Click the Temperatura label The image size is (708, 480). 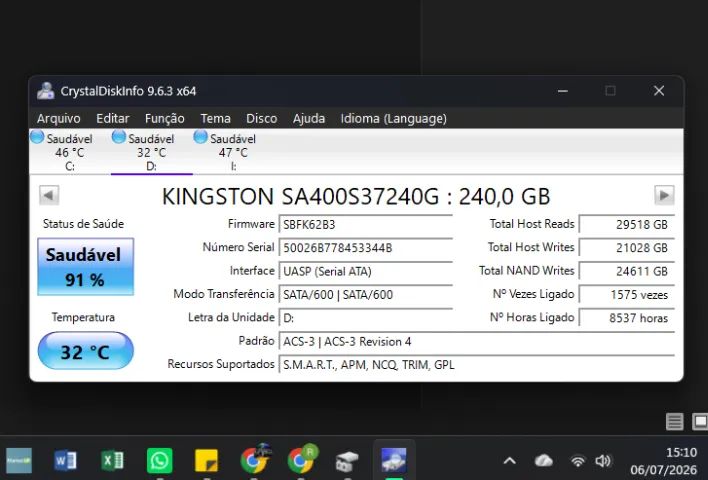point(83,317)
